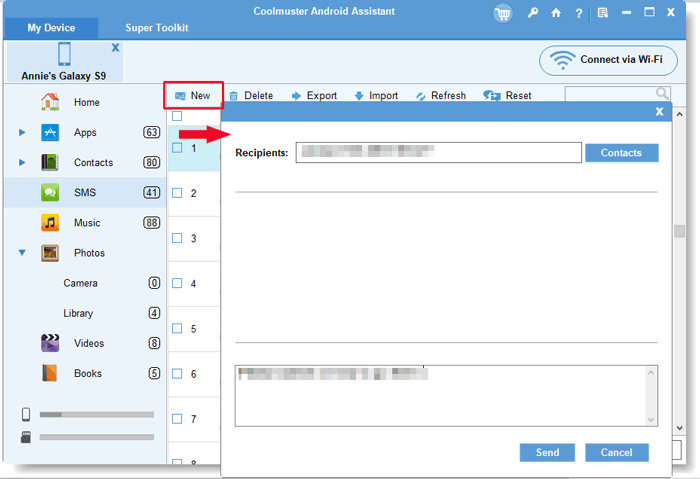Click the Contacts button beside Recipients
Viewport: 700px width, 479px height.
click(x=621, y=153)
